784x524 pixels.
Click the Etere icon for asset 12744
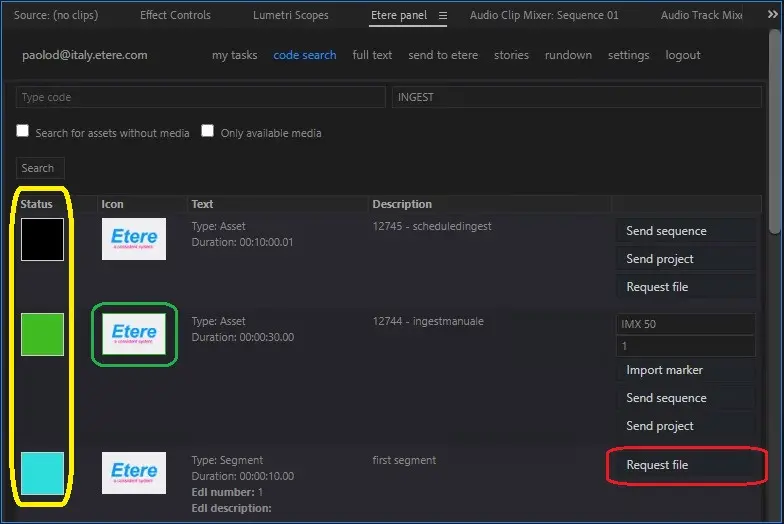134,333
